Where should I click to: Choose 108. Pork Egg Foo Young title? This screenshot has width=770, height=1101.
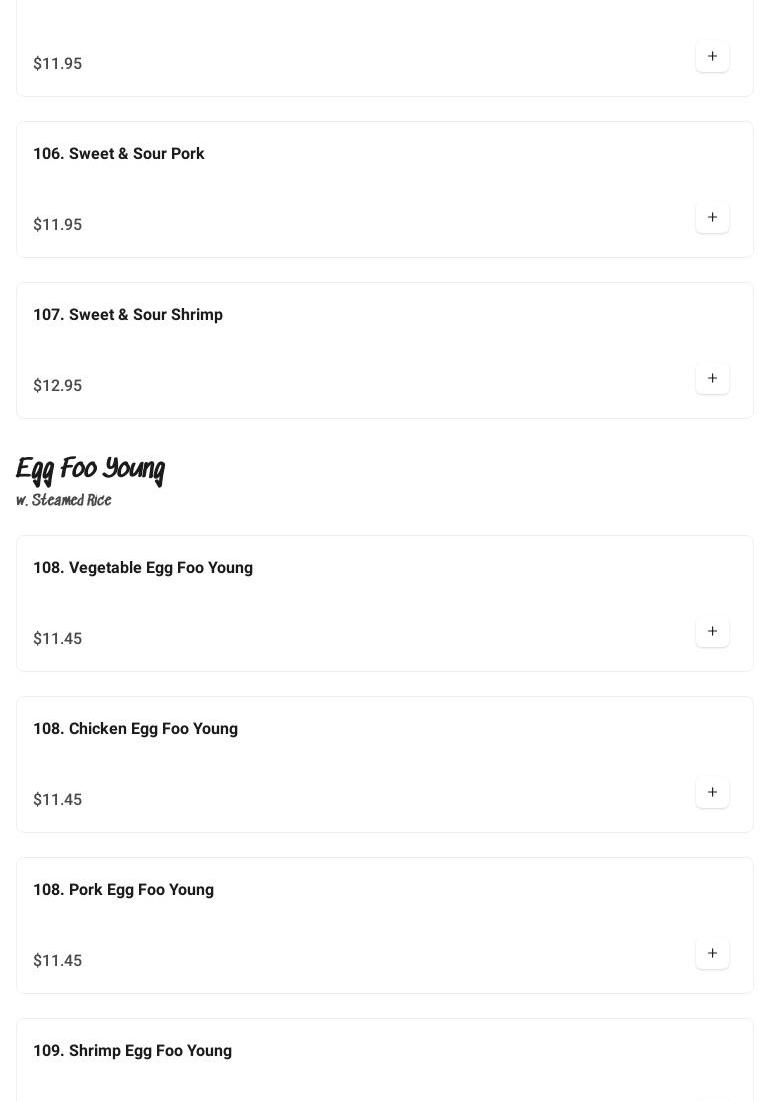click(x=123, y=890)
